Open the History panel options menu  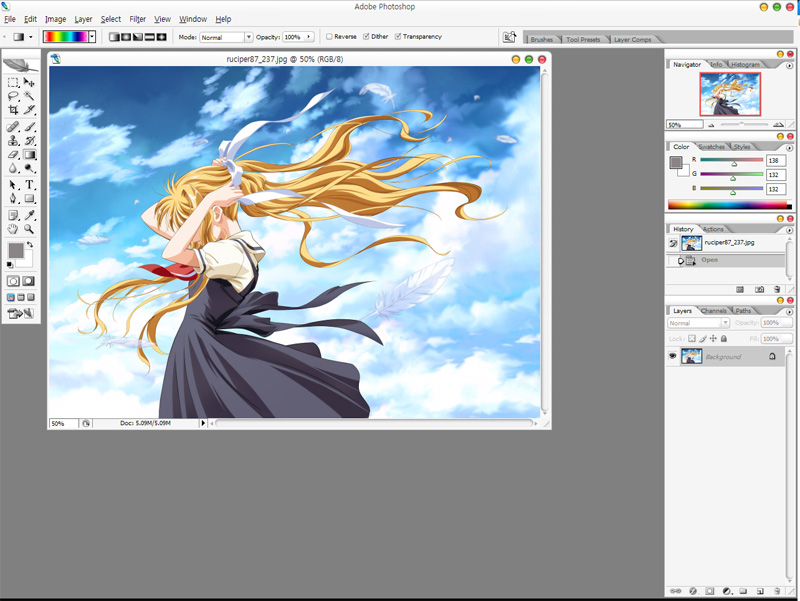(x=789, y=230)
